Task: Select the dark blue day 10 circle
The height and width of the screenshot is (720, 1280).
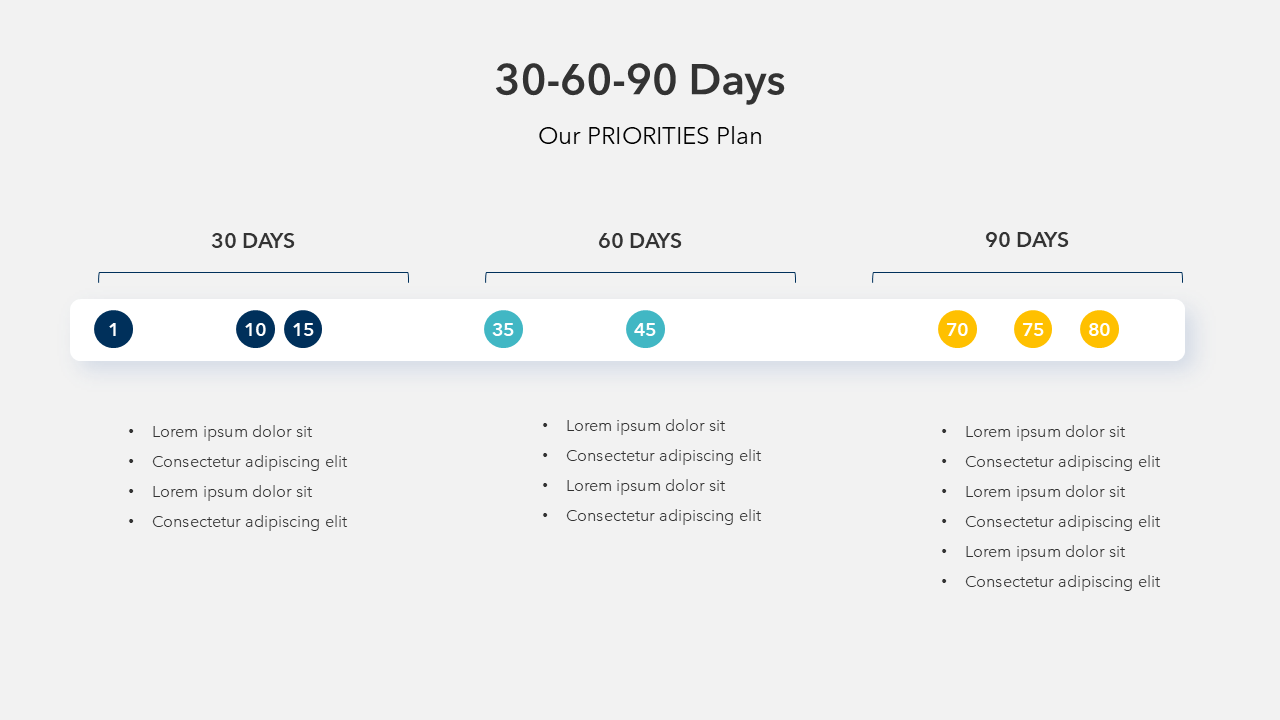Action: pyautogui.click(x=255, y=329)
